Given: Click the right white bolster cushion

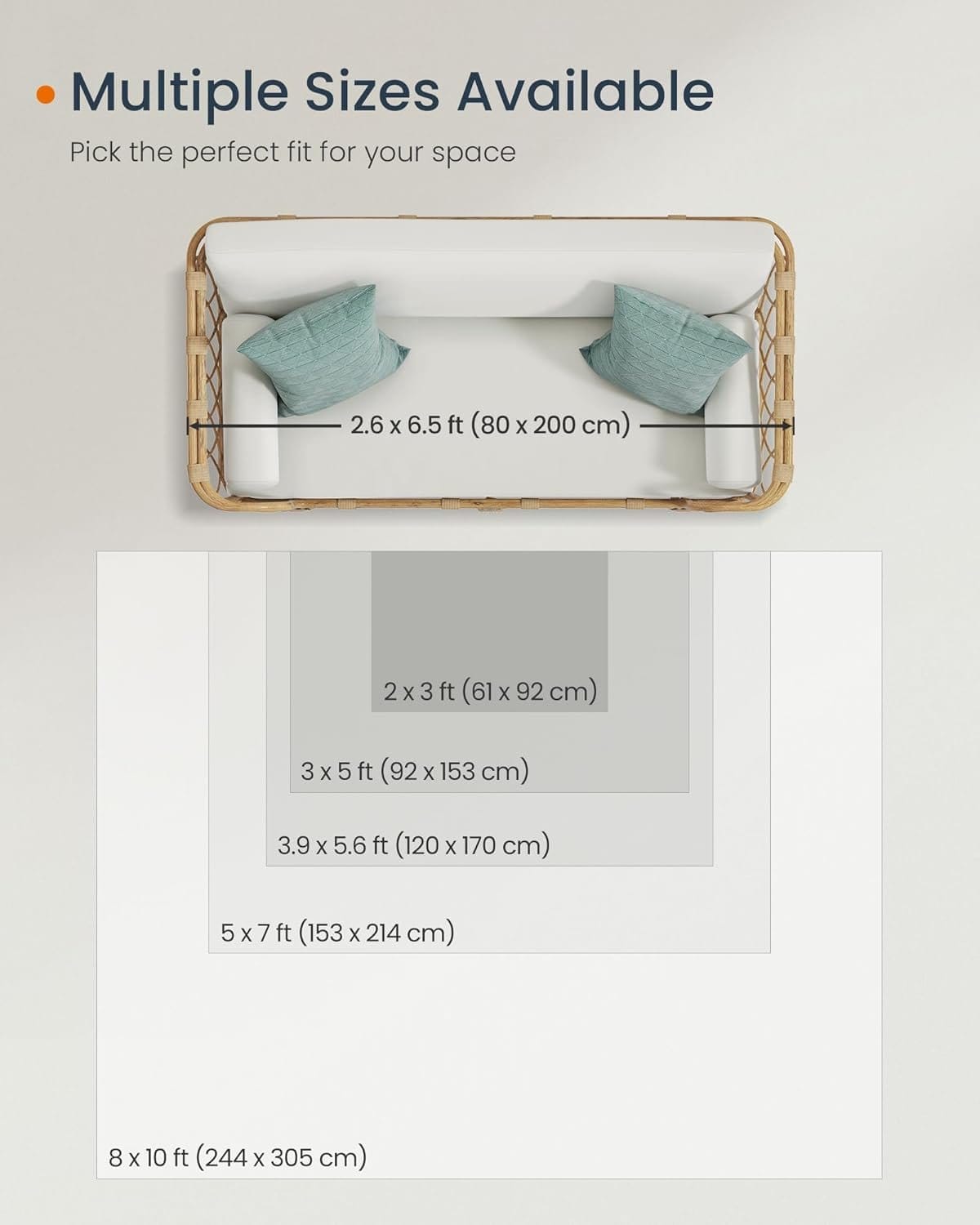Looking at the screenshot, I should click(x=729, y=441).
